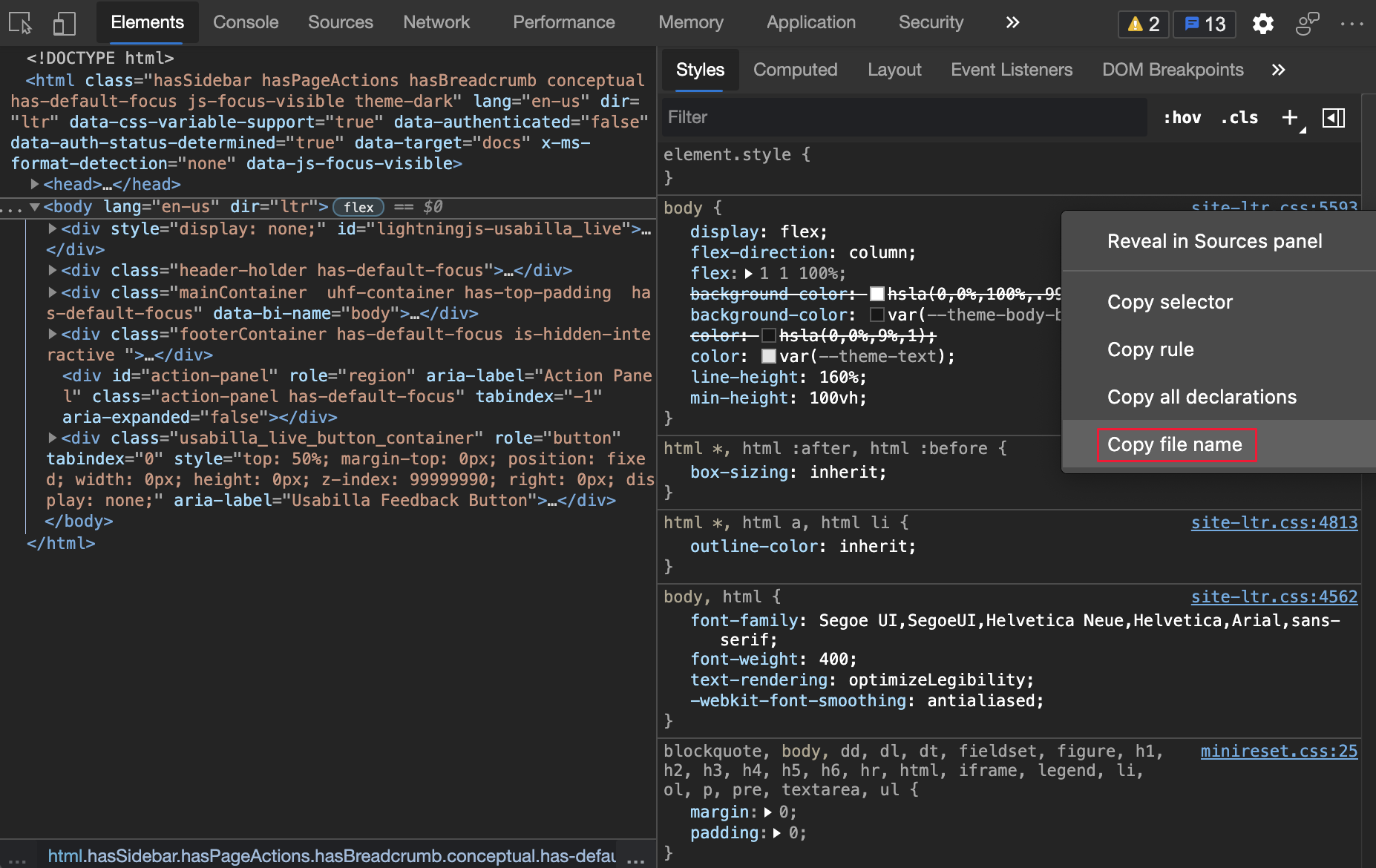Toggle element pseudo-states with :hov
Viewport: 1376px width, 868px height.
1182,117
